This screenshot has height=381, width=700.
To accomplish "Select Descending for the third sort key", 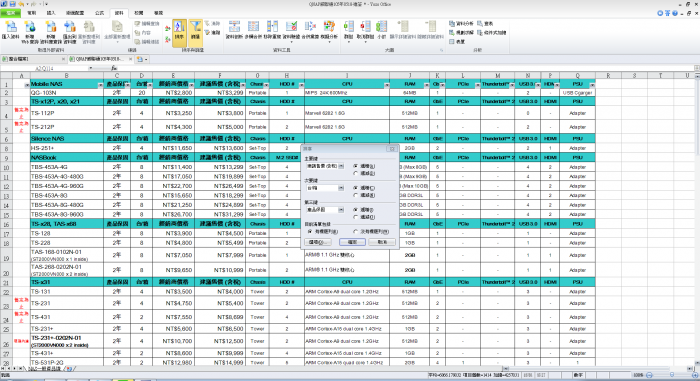I will tap(356, 217).
